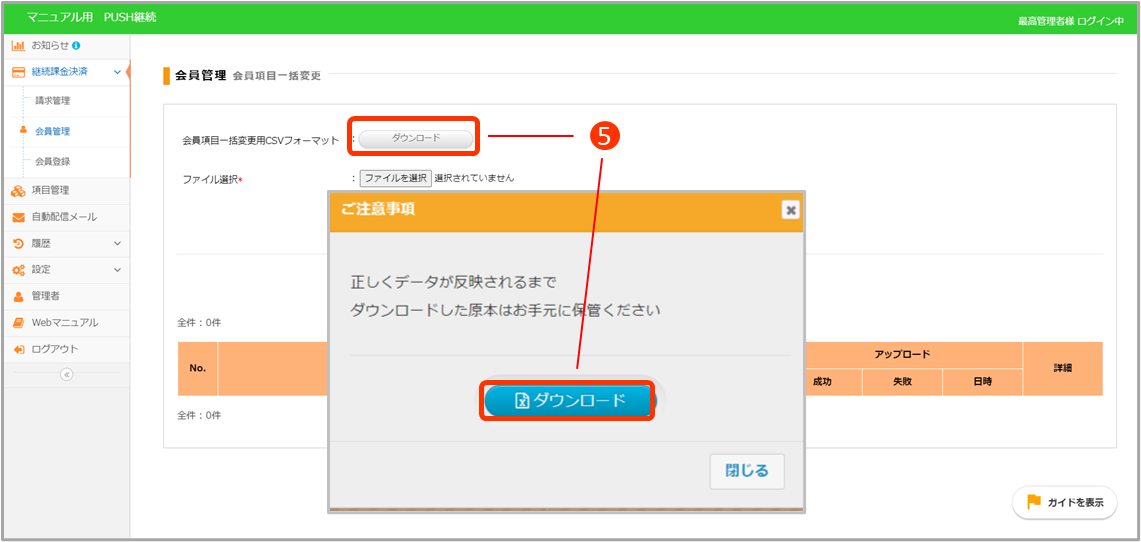
Task: Open 請求管理 in the sidebar
Action: pos(52,101)
